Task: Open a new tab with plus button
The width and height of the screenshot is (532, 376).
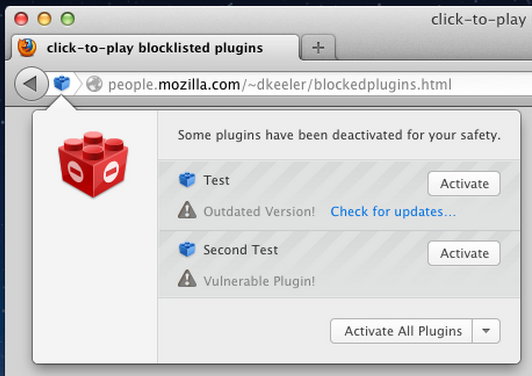Action: [x=318, y=48]
